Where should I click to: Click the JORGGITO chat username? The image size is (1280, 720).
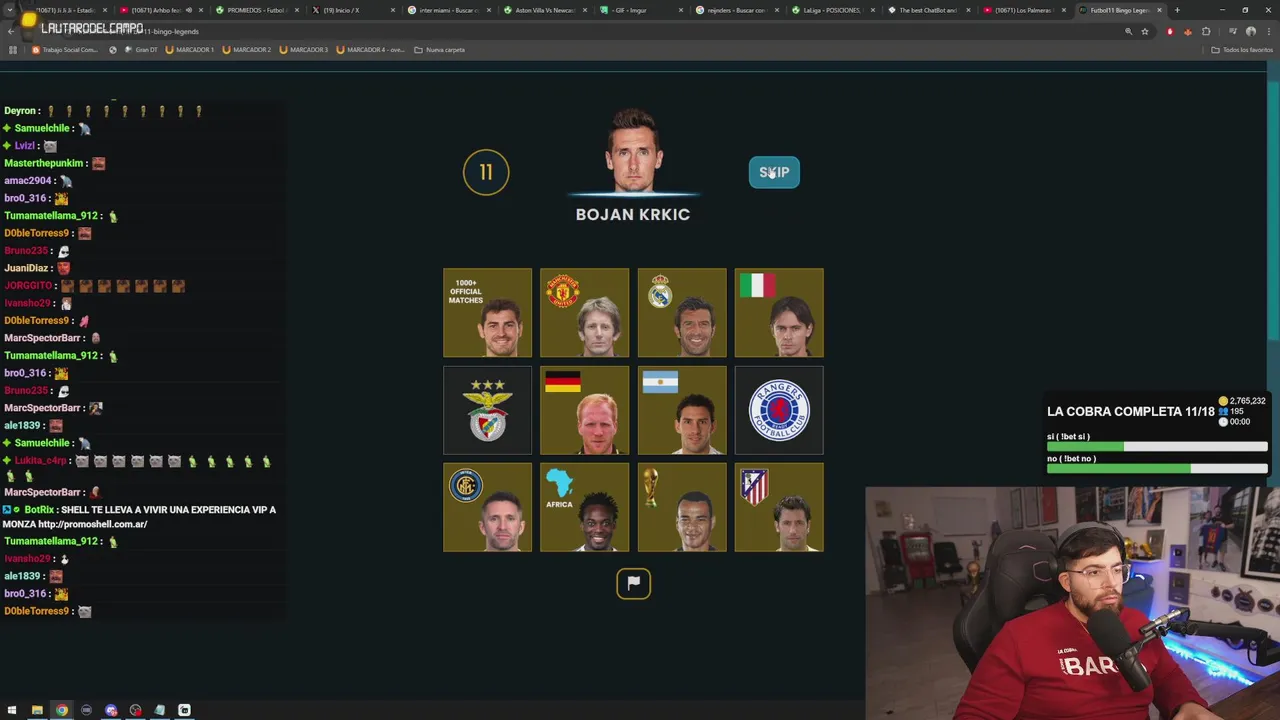point(27,286)
